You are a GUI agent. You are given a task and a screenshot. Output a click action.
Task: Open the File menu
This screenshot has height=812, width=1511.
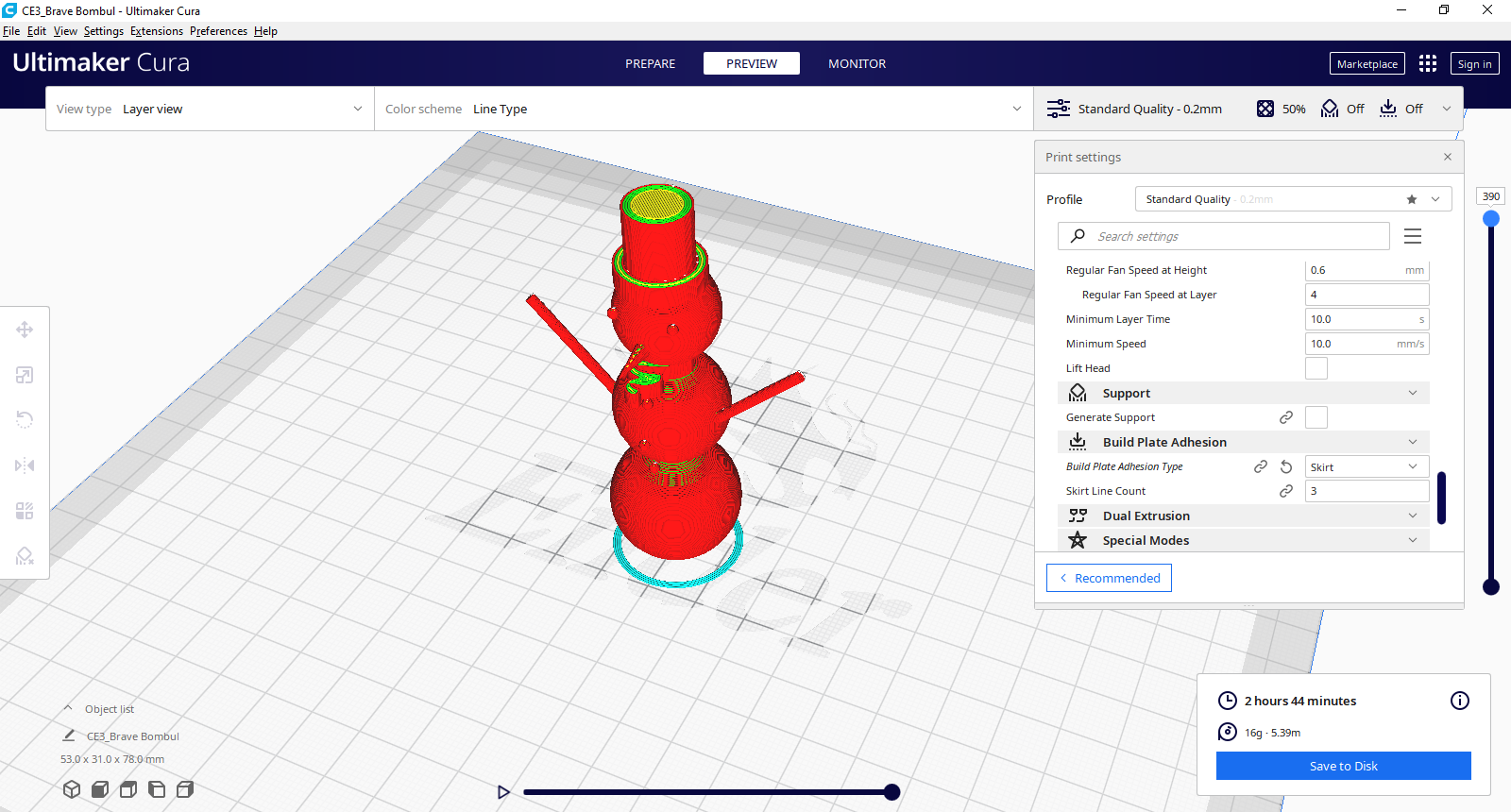pos(11,31)
